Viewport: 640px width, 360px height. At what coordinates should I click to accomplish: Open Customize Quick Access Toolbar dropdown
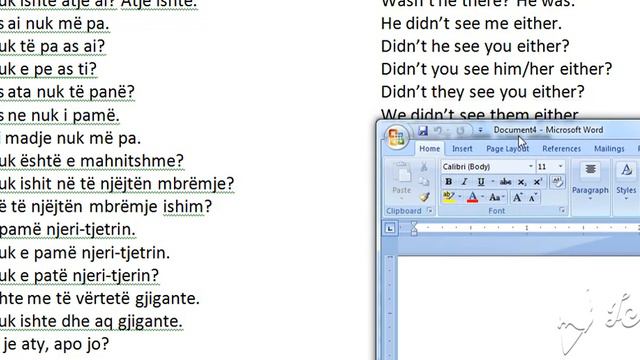(x=480, y=131)
